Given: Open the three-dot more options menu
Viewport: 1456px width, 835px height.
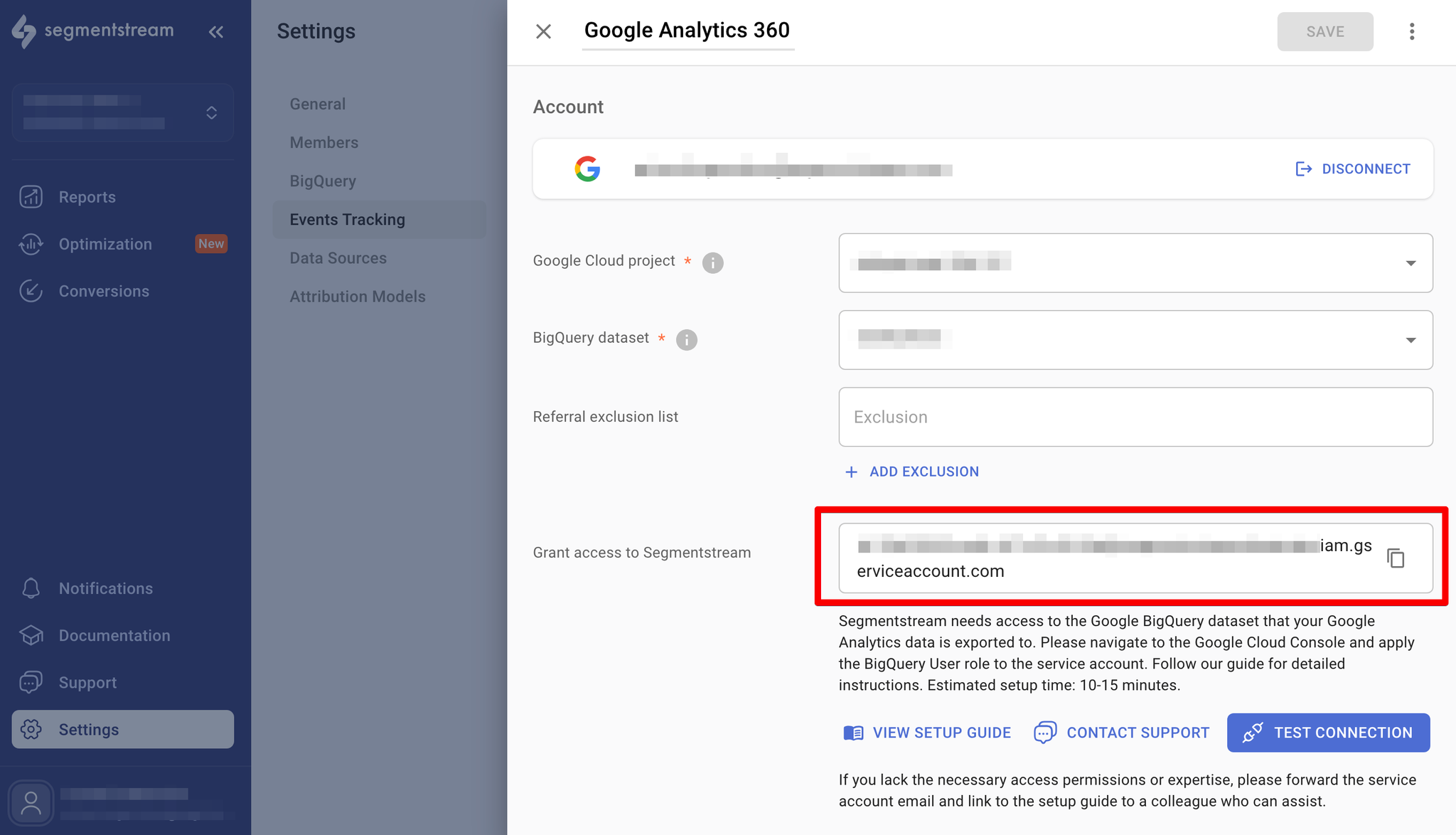Looking at the screenshot, I should (x=1412, y=31).
